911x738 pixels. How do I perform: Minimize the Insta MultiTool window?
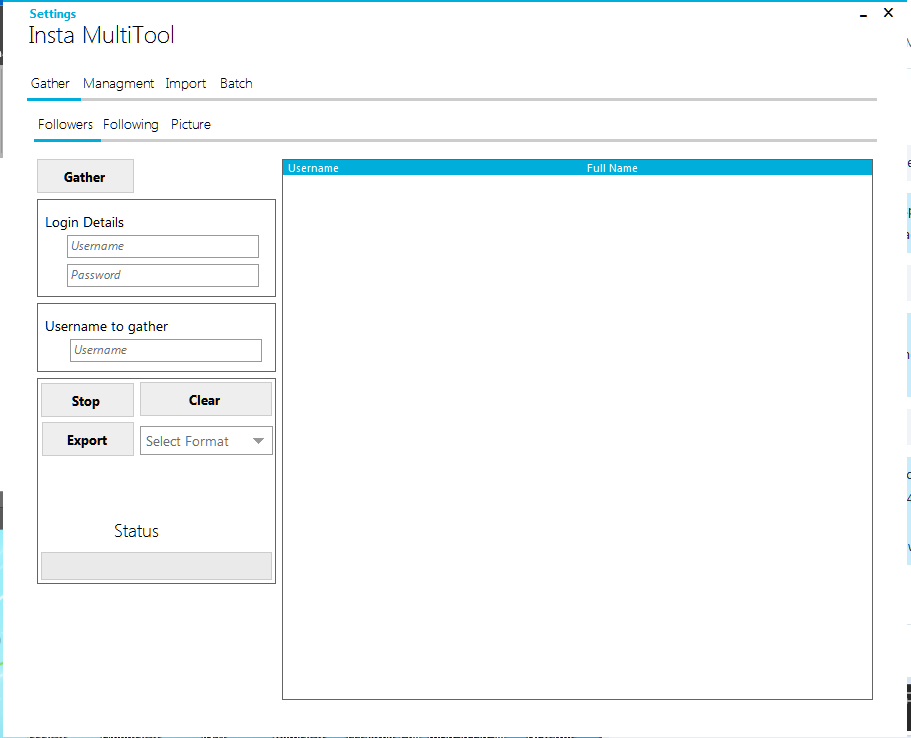coord(863,14)
